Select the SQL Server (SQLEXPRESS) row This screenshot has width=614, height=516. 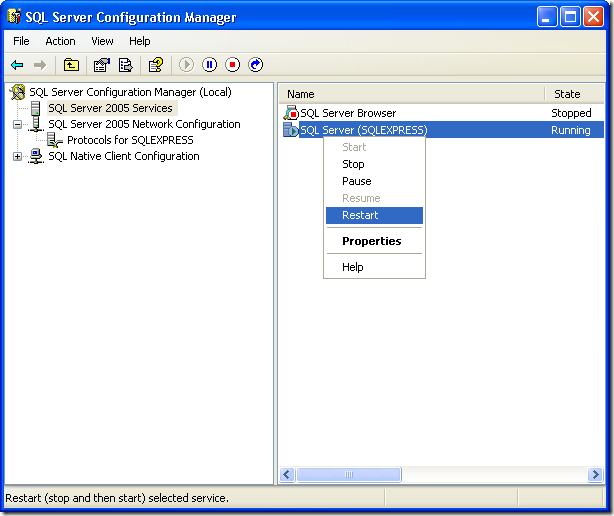click(443, 130)
